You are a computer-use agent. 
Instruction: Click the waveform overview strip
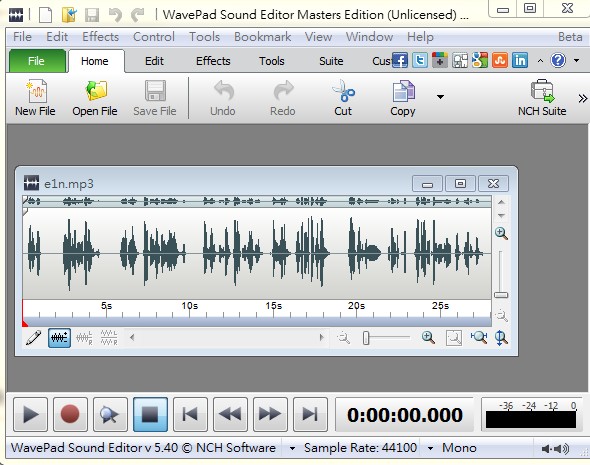(x=257, y=201)
